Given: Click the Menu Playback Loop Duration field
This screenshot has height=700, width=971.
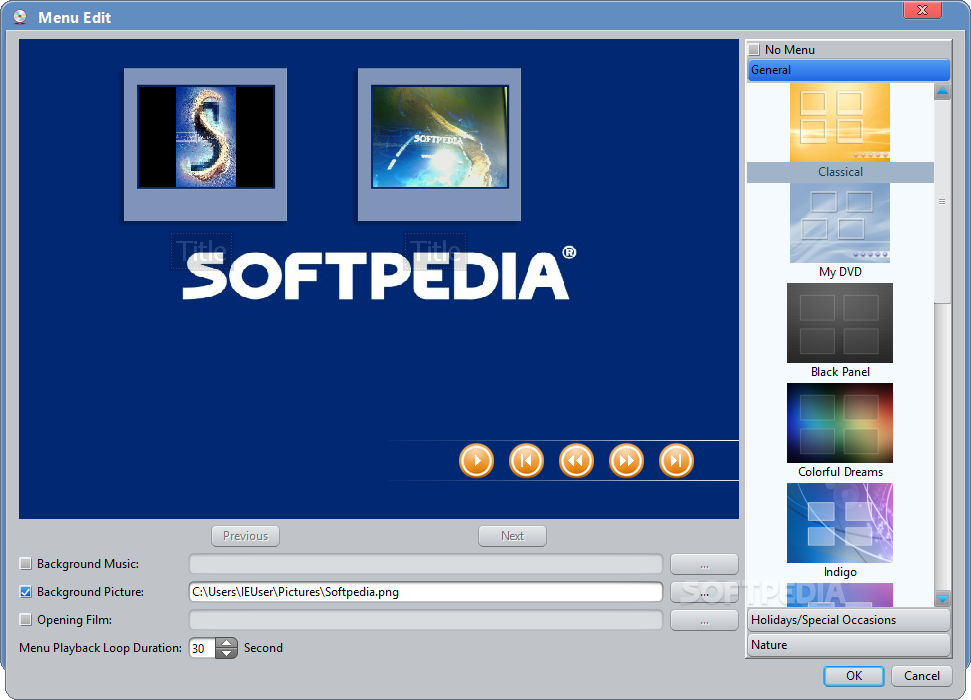Looking at the screenshot, I should pyautogui.click(x=202, y=648).
